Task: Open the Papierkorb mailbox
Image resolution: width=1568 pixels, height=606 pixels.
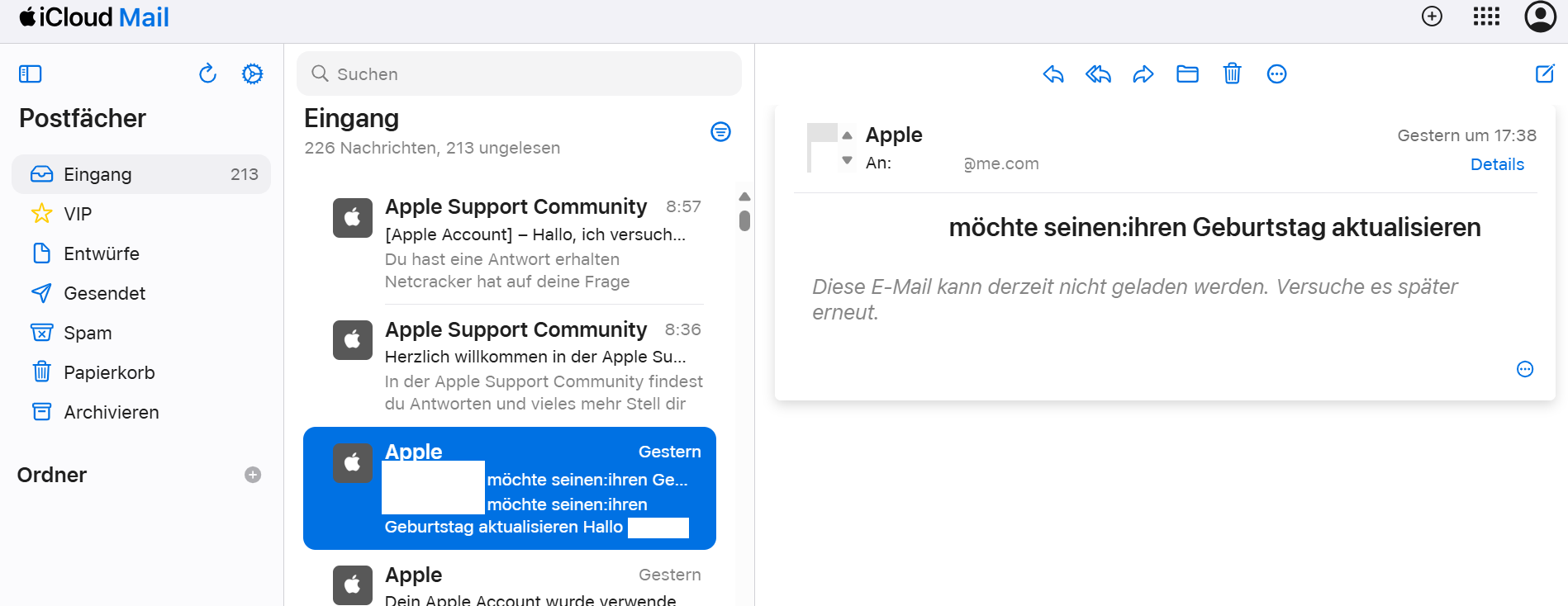Action: point(141,372)
